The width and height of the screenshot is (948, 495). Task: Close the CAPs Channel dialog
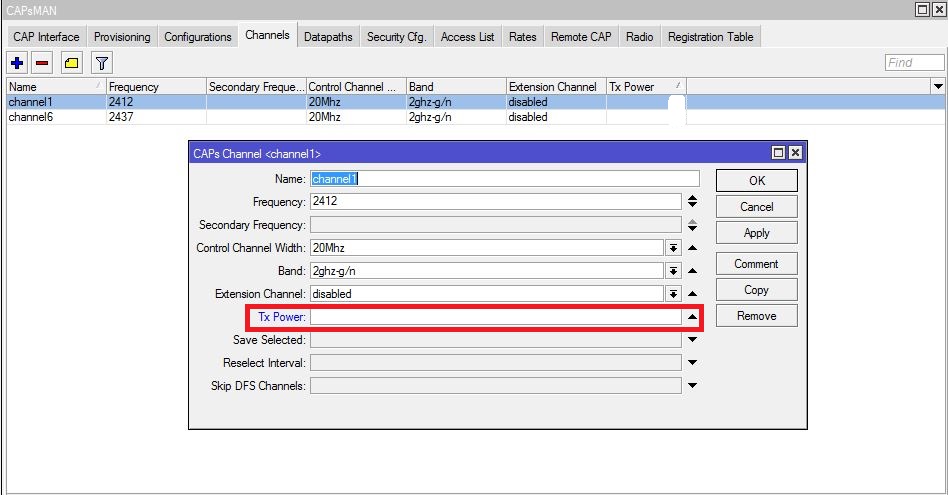(x=795, y=153)
